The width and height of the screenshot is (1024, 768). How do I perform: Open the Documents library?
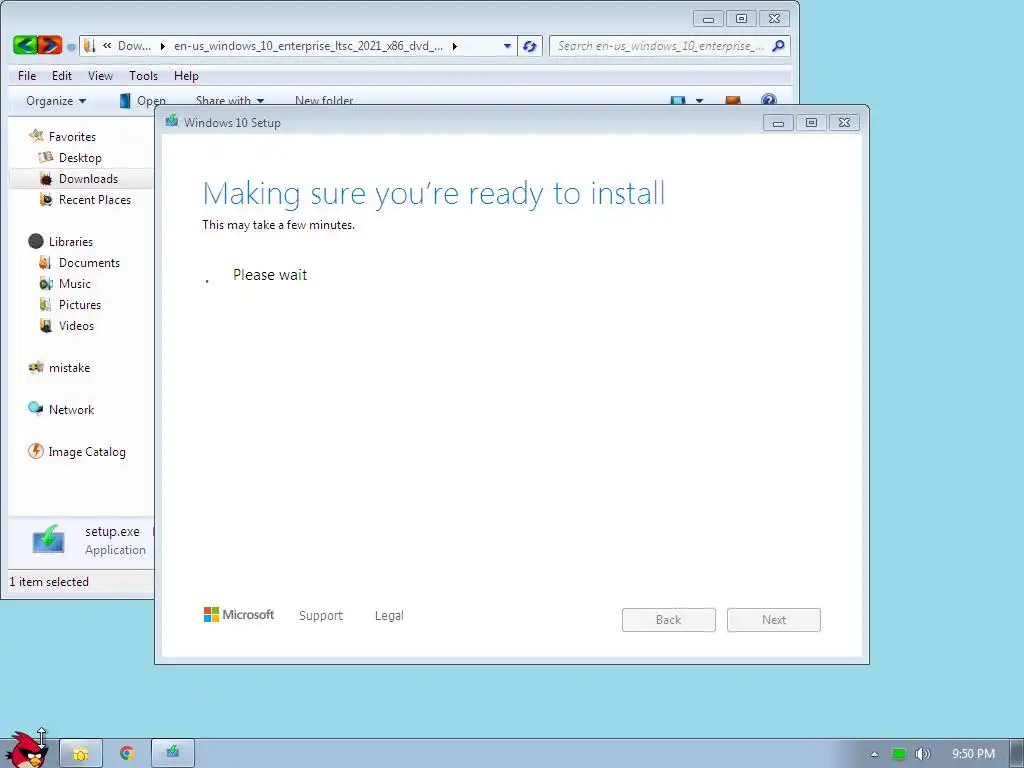click(89, 263)
